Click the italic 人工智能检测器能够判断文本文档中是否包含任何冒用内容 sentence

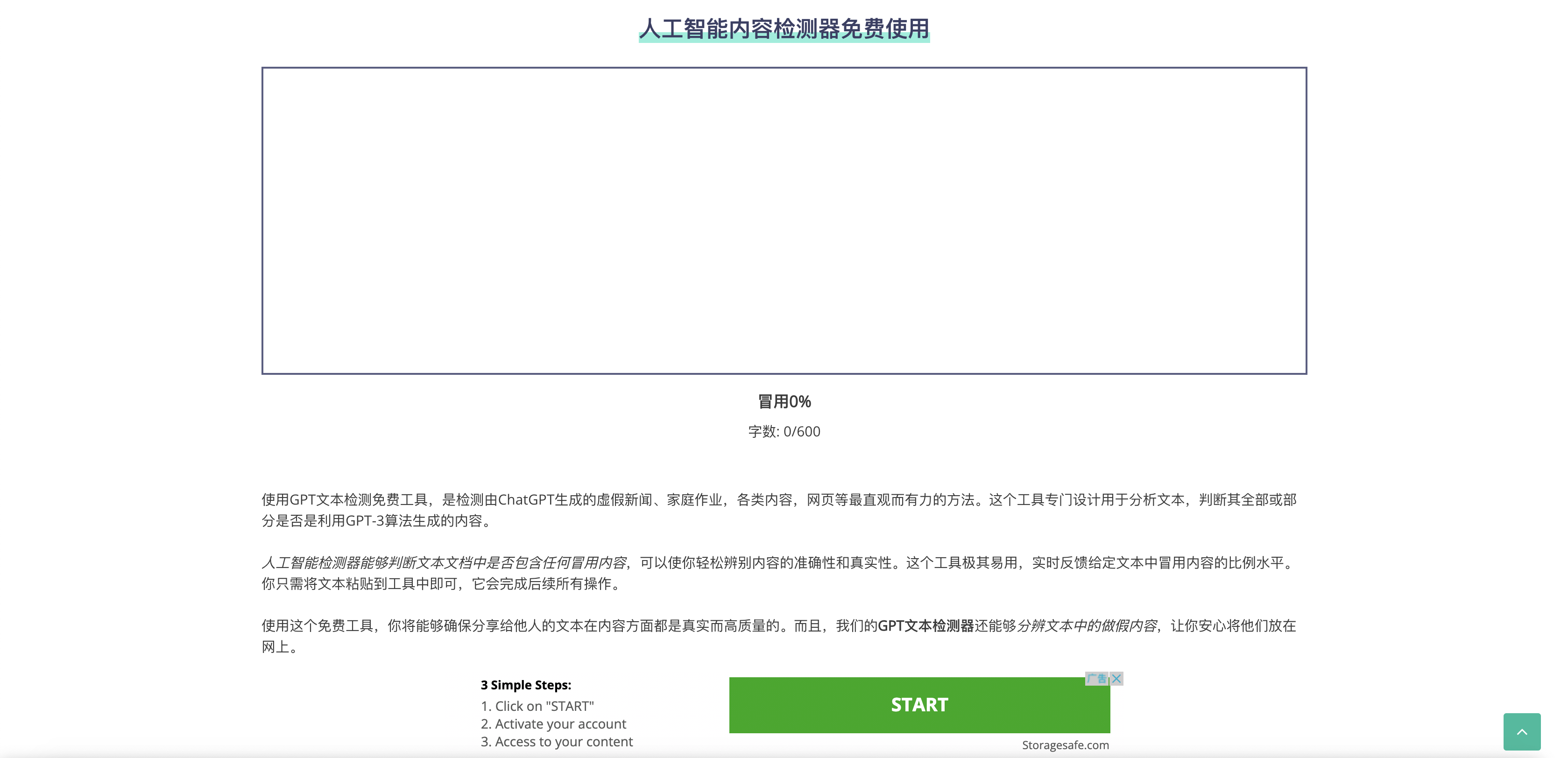[444, 563]
